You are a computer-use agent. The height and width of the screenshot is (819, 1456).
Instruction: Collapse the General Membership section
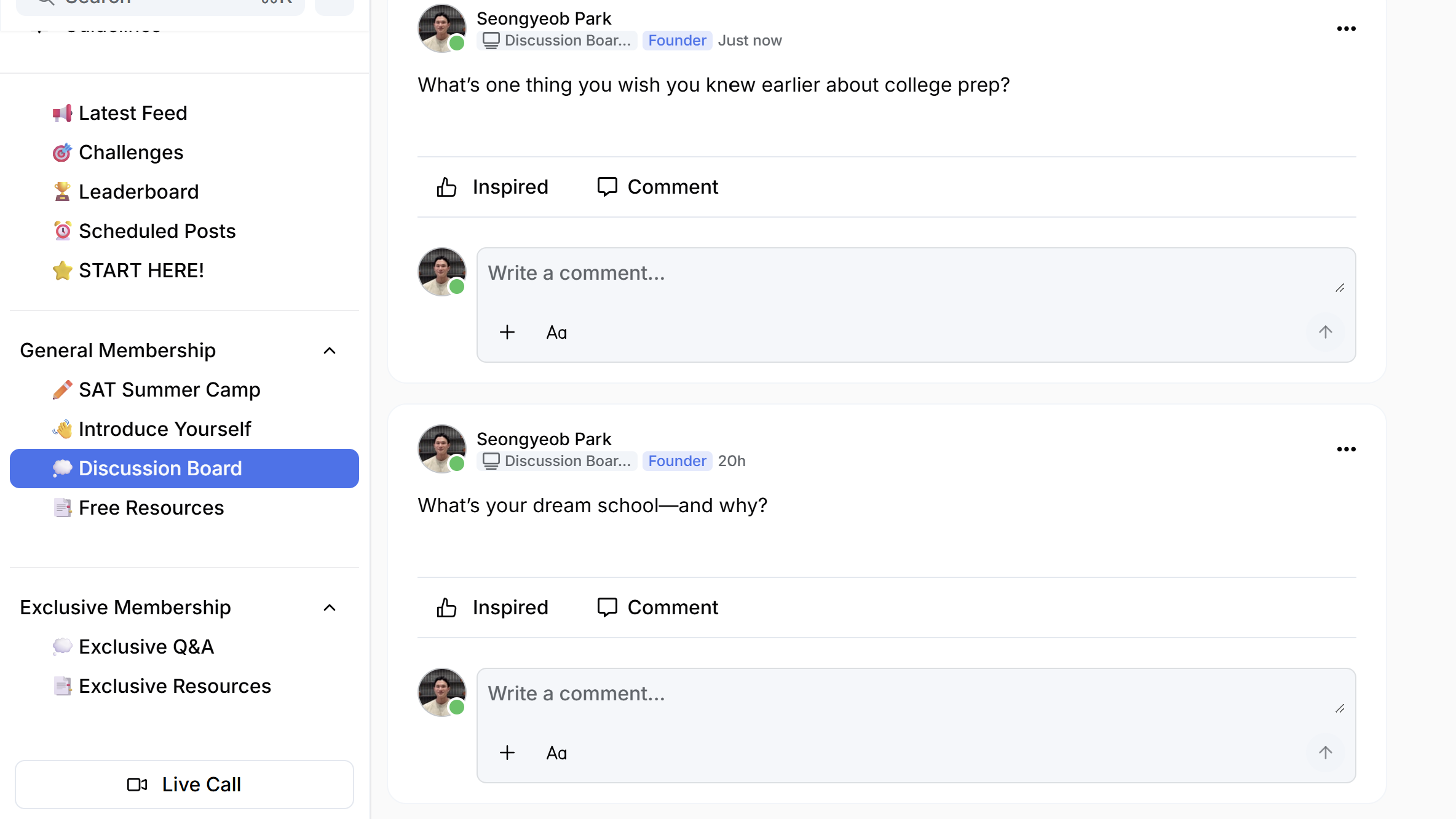[330, 351]
